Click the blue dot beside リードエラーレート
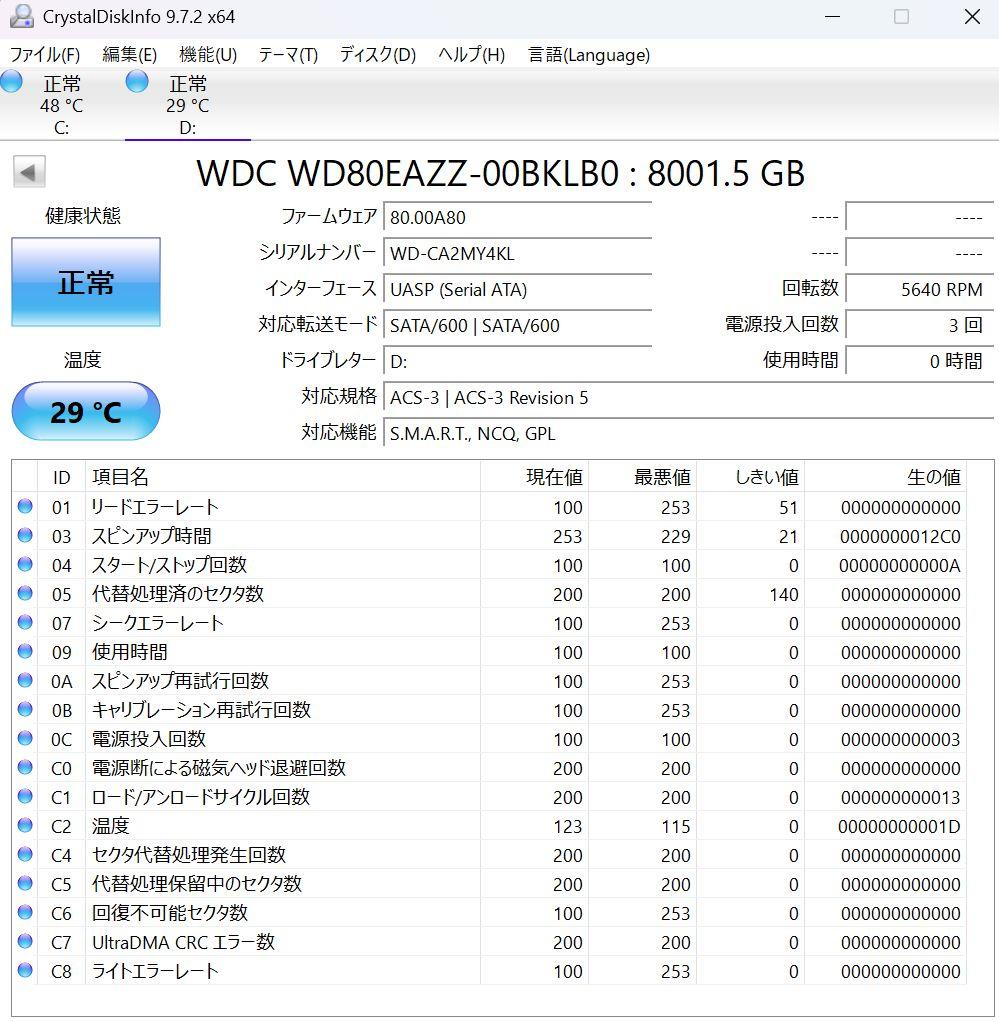999x1022 pixels. 24,507
